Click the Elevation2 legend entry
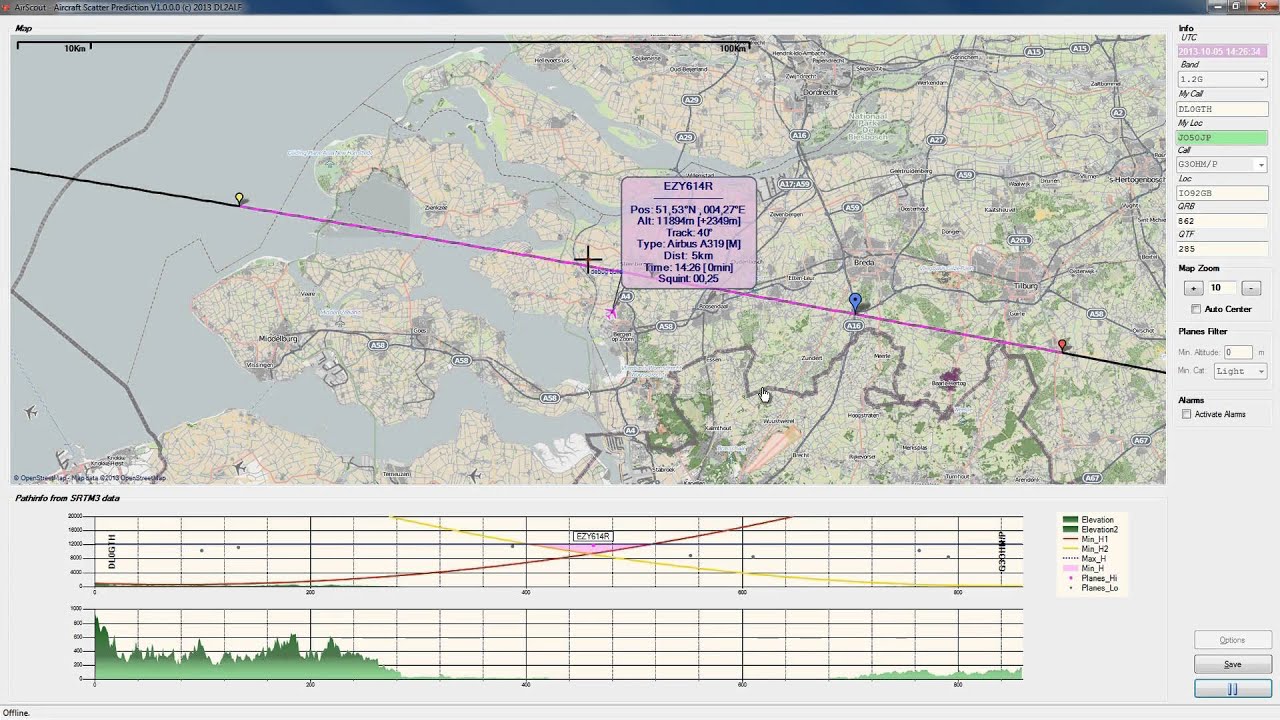Screen dimensions: 1280x720 tap(1090, 530)
